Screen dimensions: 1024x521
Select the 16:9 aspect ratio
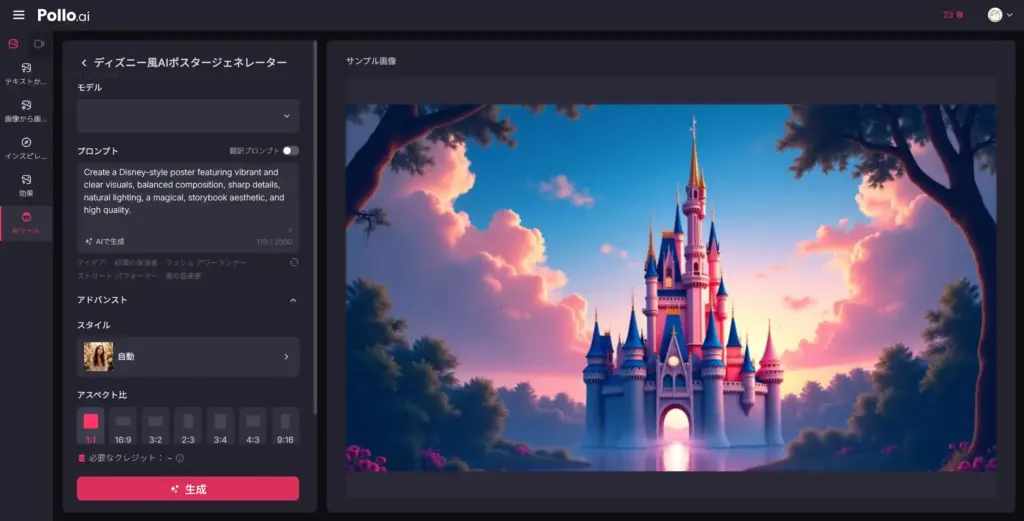click(x=123, y=426)
